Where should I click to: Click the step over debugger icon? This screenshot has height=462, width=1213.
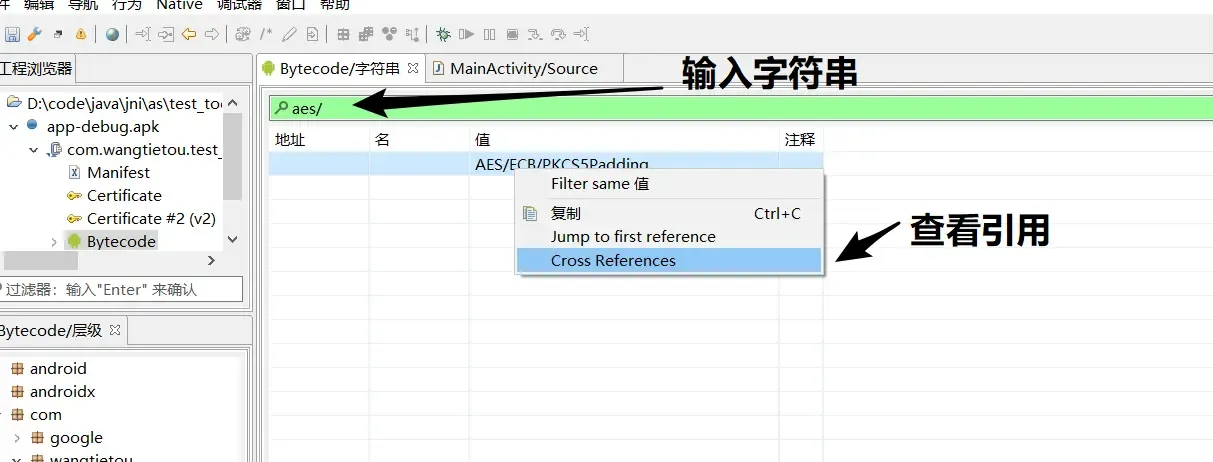(558, 34)
